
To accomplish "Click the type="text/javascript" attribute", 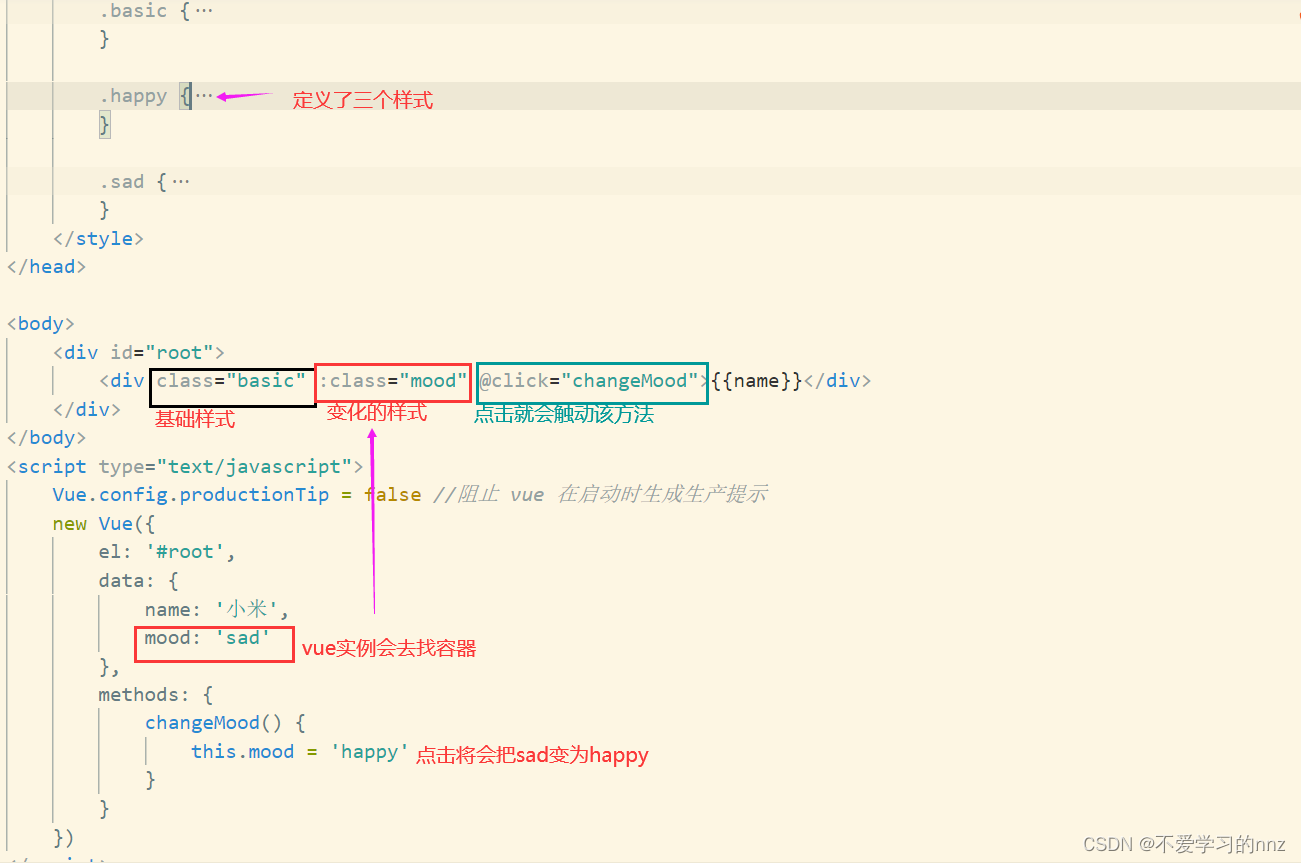I will click(x=225, y=466).
